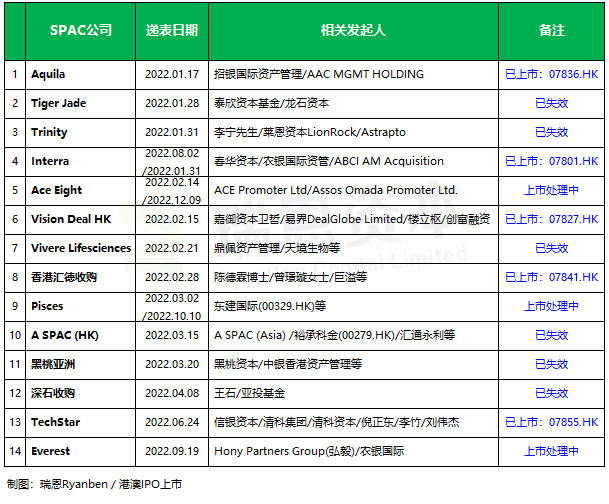
Task: Click 上市处理中 in the Everest row
Action: point(552,451)
